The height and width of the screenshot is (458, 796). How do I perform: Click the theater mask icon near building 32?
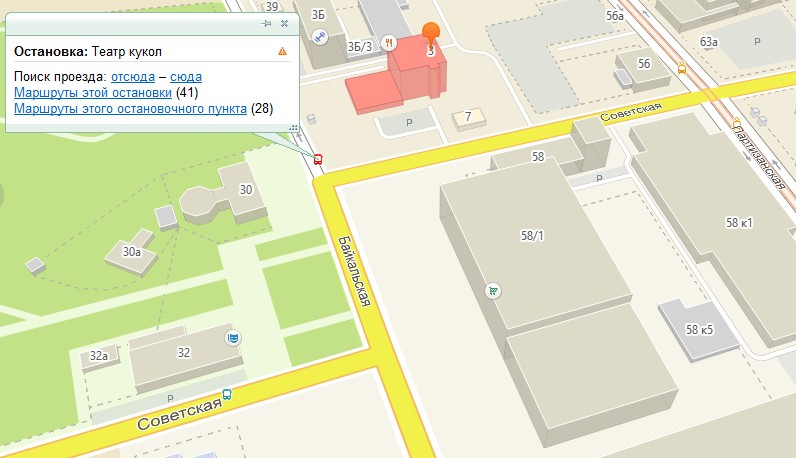233,338
